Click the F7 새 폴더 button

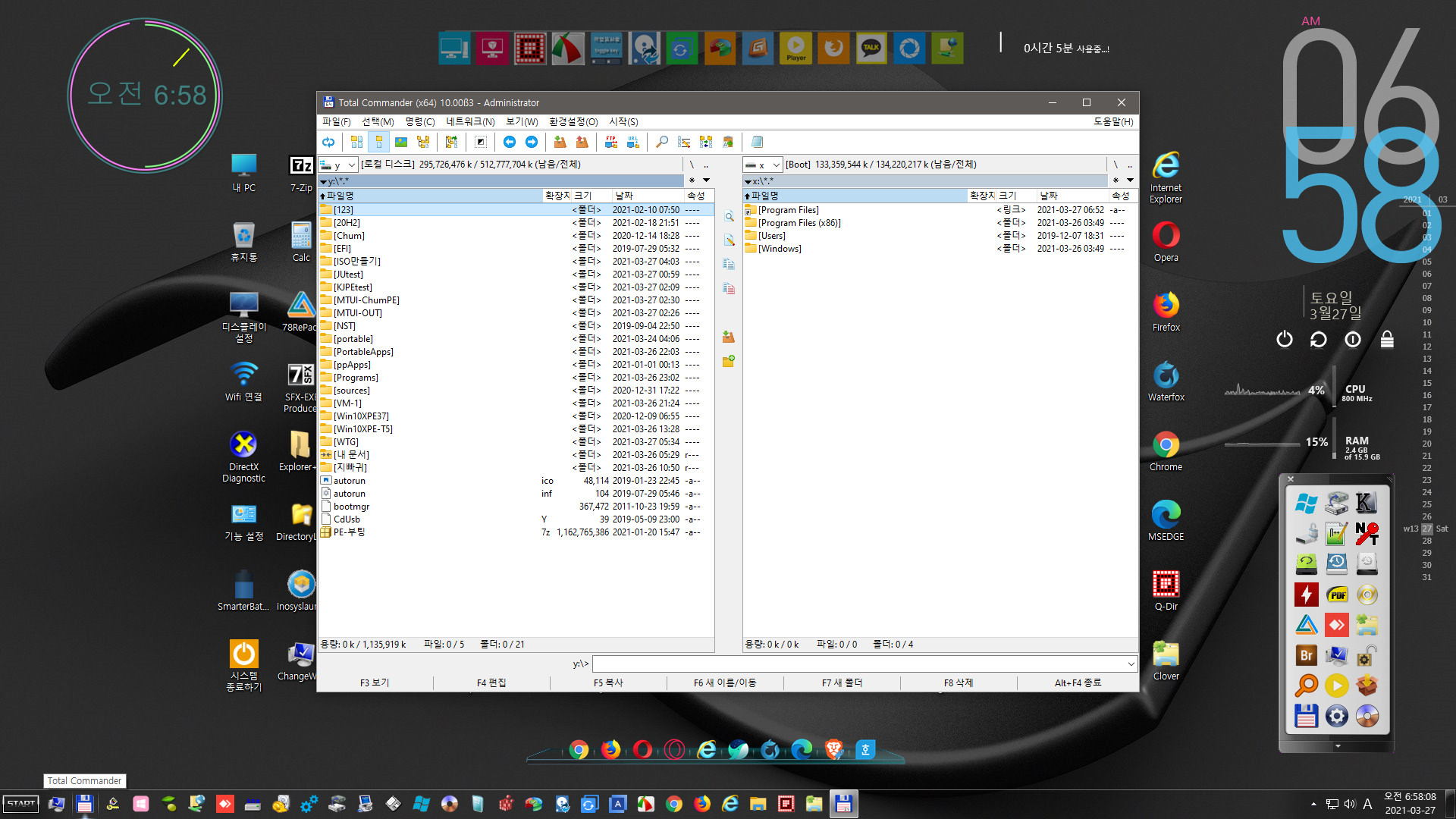point(842,682)
